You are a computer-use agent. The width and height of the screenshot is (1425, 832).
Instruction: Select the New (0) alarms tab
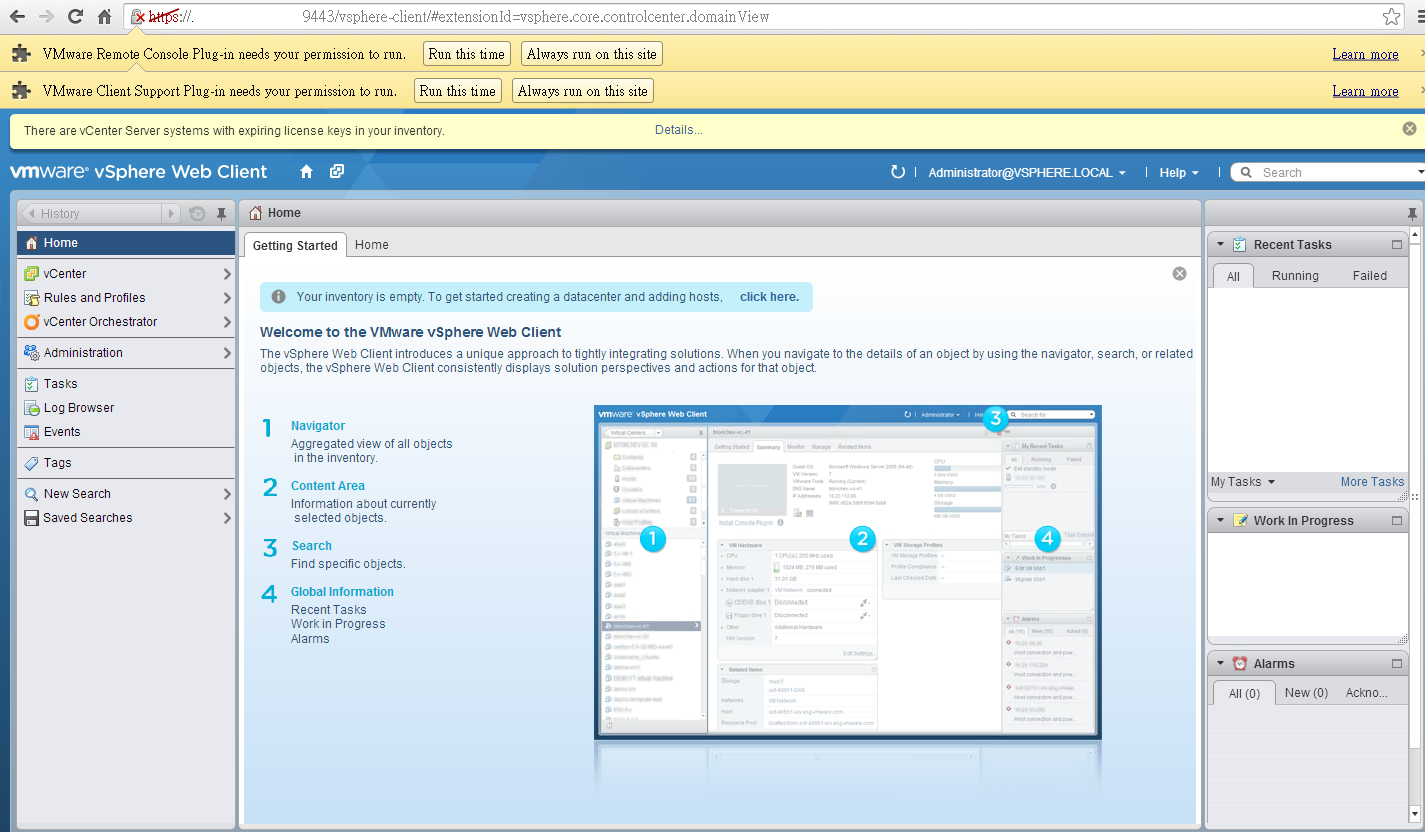(1306, 693)
